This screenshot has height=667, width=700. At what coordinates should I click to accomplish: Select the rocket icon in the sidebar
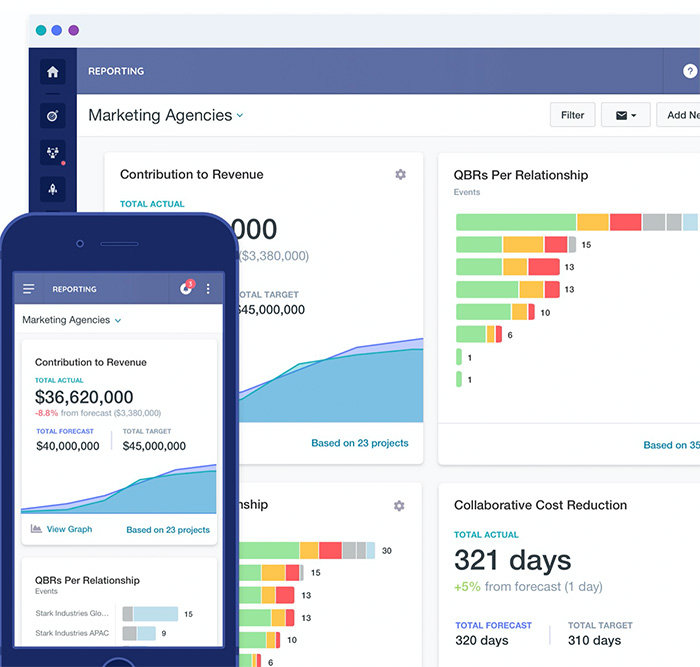pyautogui.click(x=53, y=190)
